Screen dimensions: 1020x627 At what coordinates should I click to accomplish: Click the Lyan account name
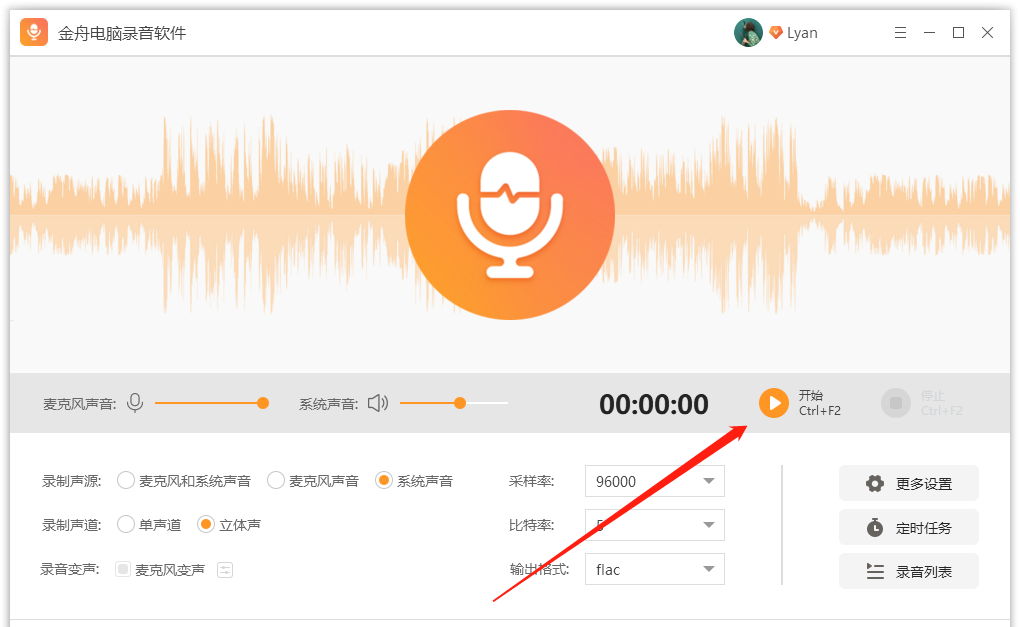coord(802,32)
